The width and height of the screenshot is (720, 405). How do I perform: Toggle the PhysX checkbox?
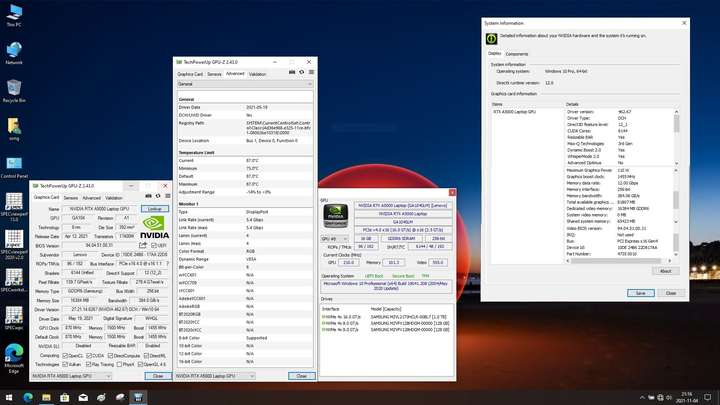pos(119,365)
